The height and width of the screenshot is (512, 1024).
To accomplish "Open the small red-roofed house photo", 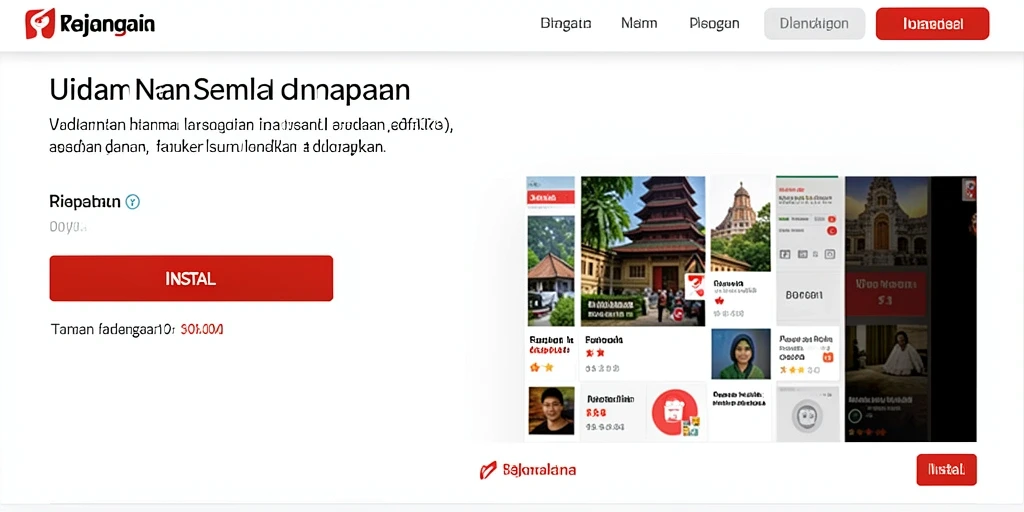I will [x=551, y=271].
